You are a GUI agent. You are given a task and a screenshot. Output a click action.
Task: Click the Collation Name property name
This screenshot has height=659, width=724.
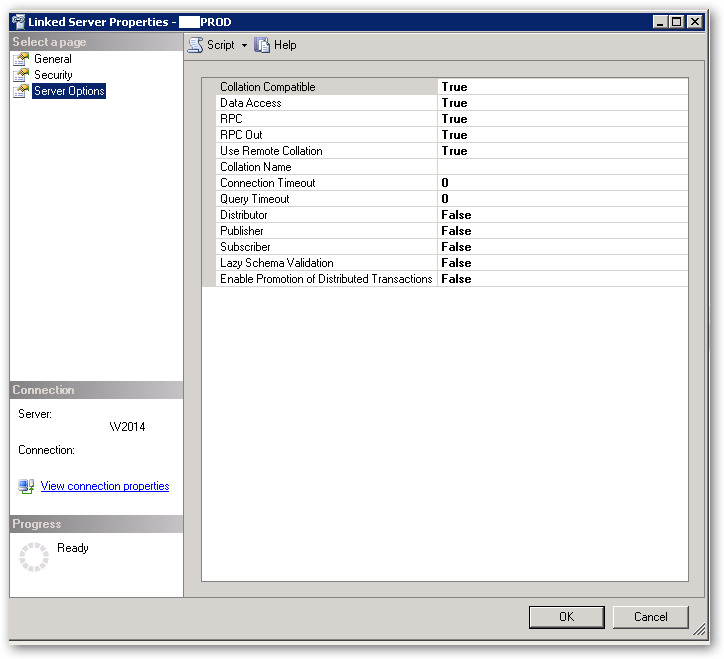(x=255, y=167)
